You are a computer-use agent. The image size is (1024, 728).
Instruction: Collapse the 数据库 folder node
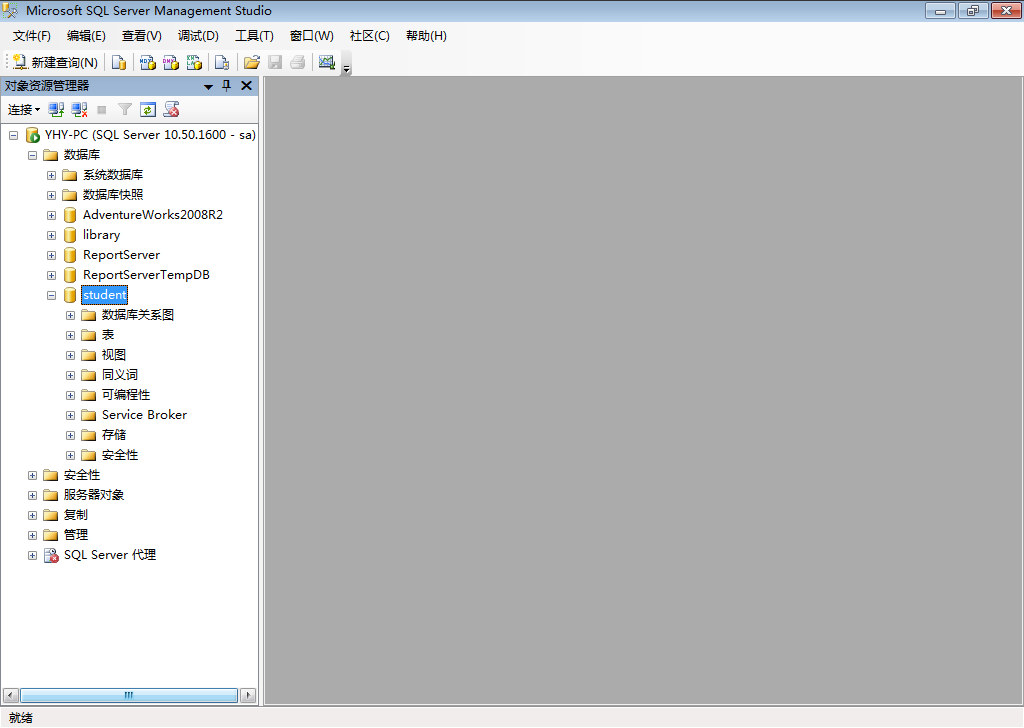point(32,155)
